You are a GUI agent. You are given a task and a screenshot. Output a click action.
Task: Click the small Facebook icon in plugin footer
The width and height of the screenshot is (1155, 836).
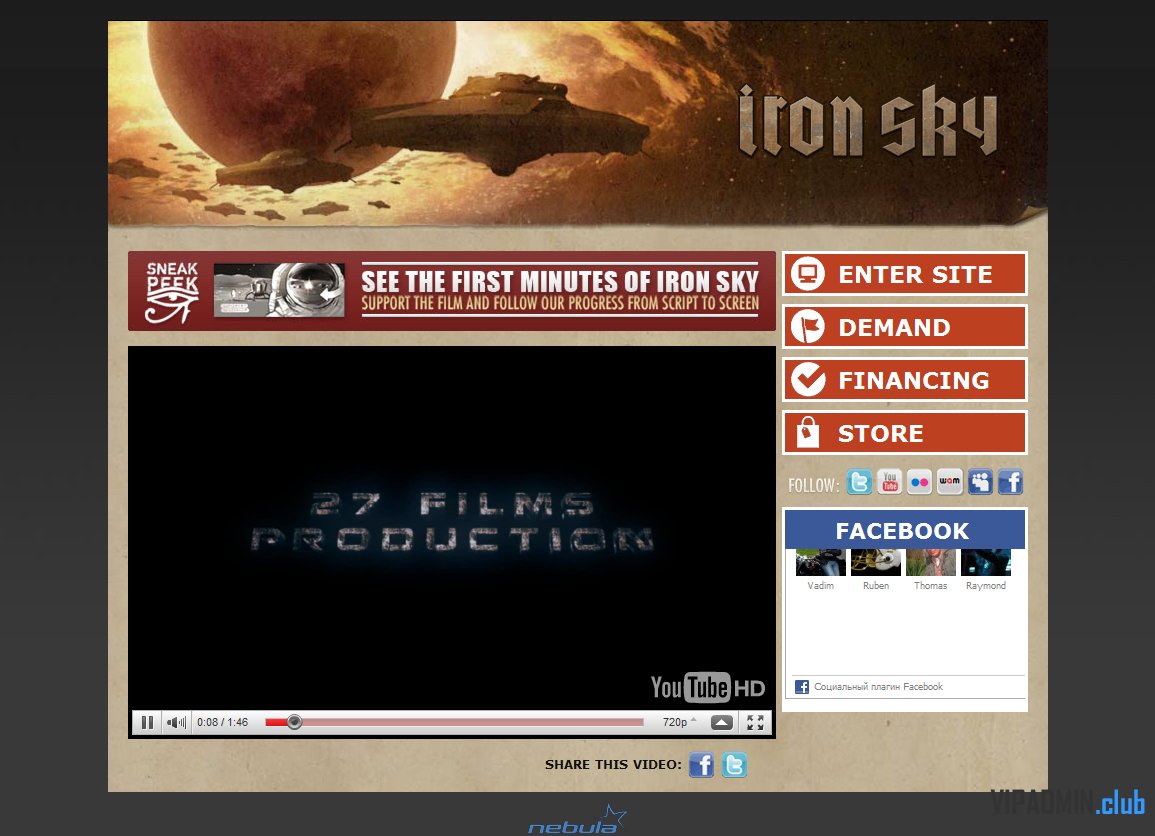point(802,686)
